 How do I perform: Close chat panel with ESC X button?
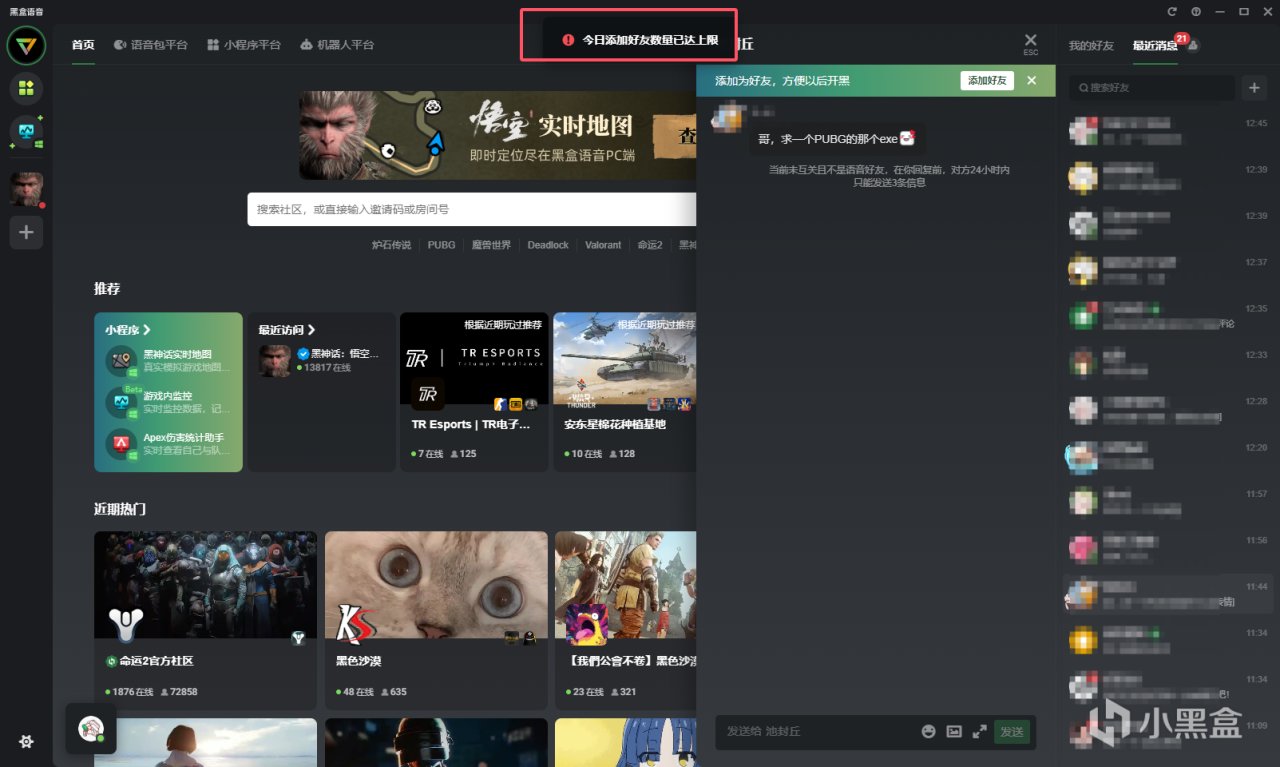point(1031,43)
